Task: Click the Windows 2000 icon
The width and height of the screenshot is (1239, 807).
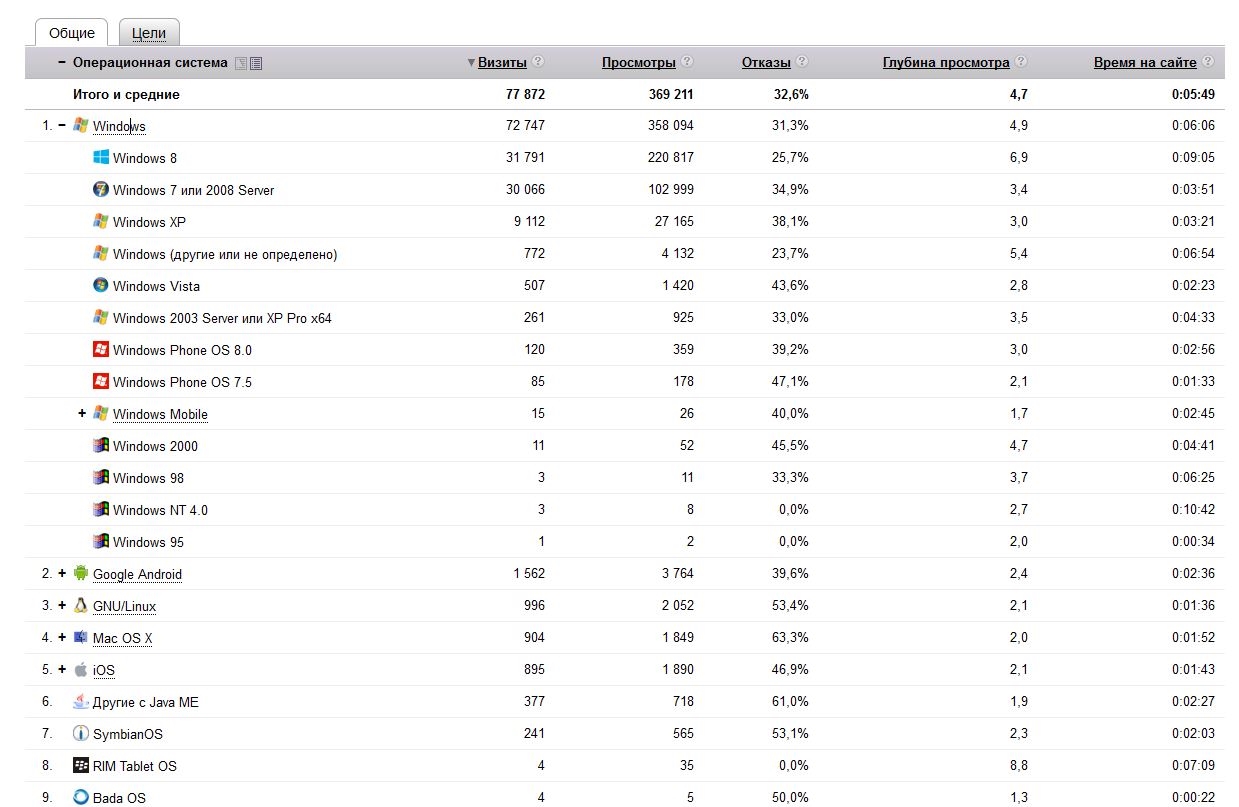Action: tap(101, 445)
